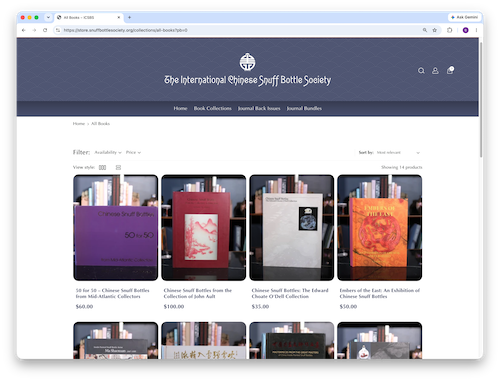Click the Ask Gemini button
The height and width of the screenshot is (381, 500).
(465, 17)
